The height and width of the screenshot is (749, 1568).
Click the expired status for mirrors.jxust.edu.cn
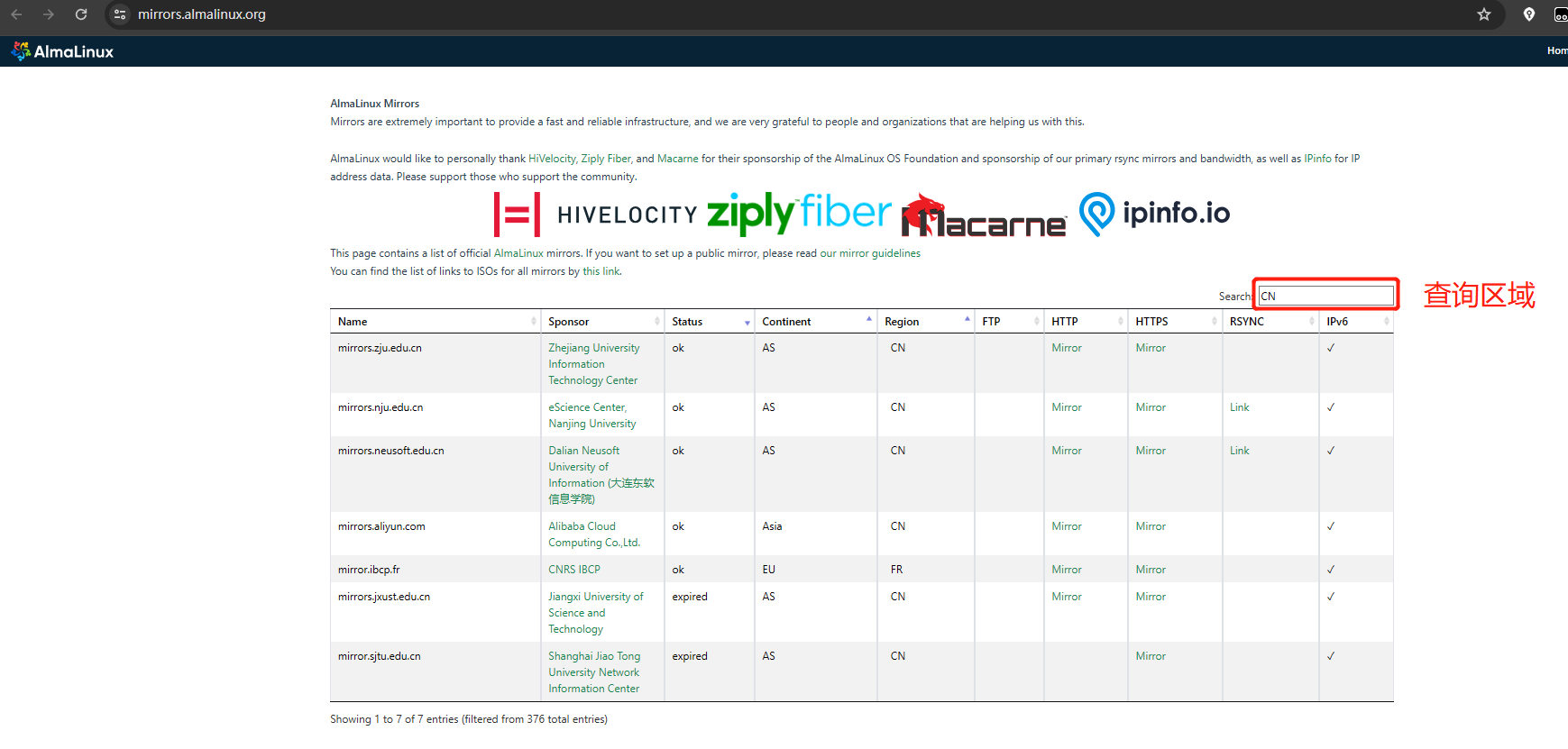click(x=690, y=597)
